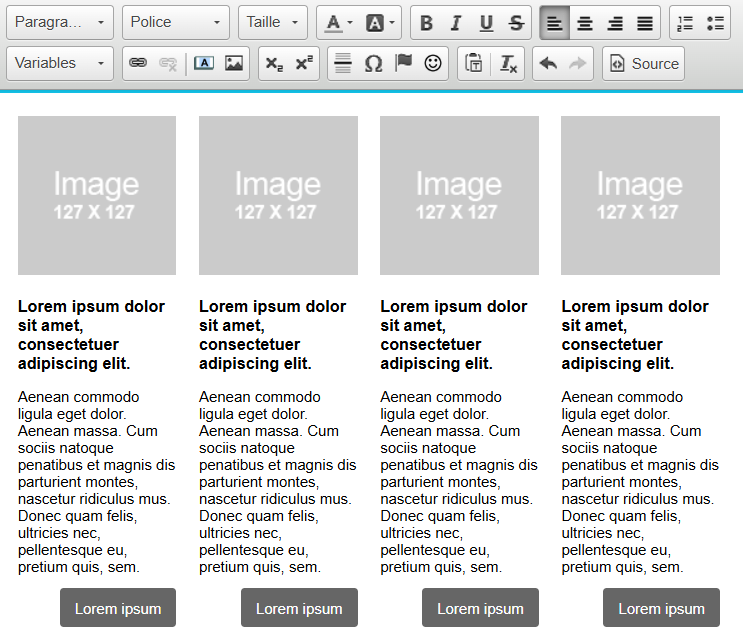Enable underline formatting

pyautogui.click(x=486, y=23)
